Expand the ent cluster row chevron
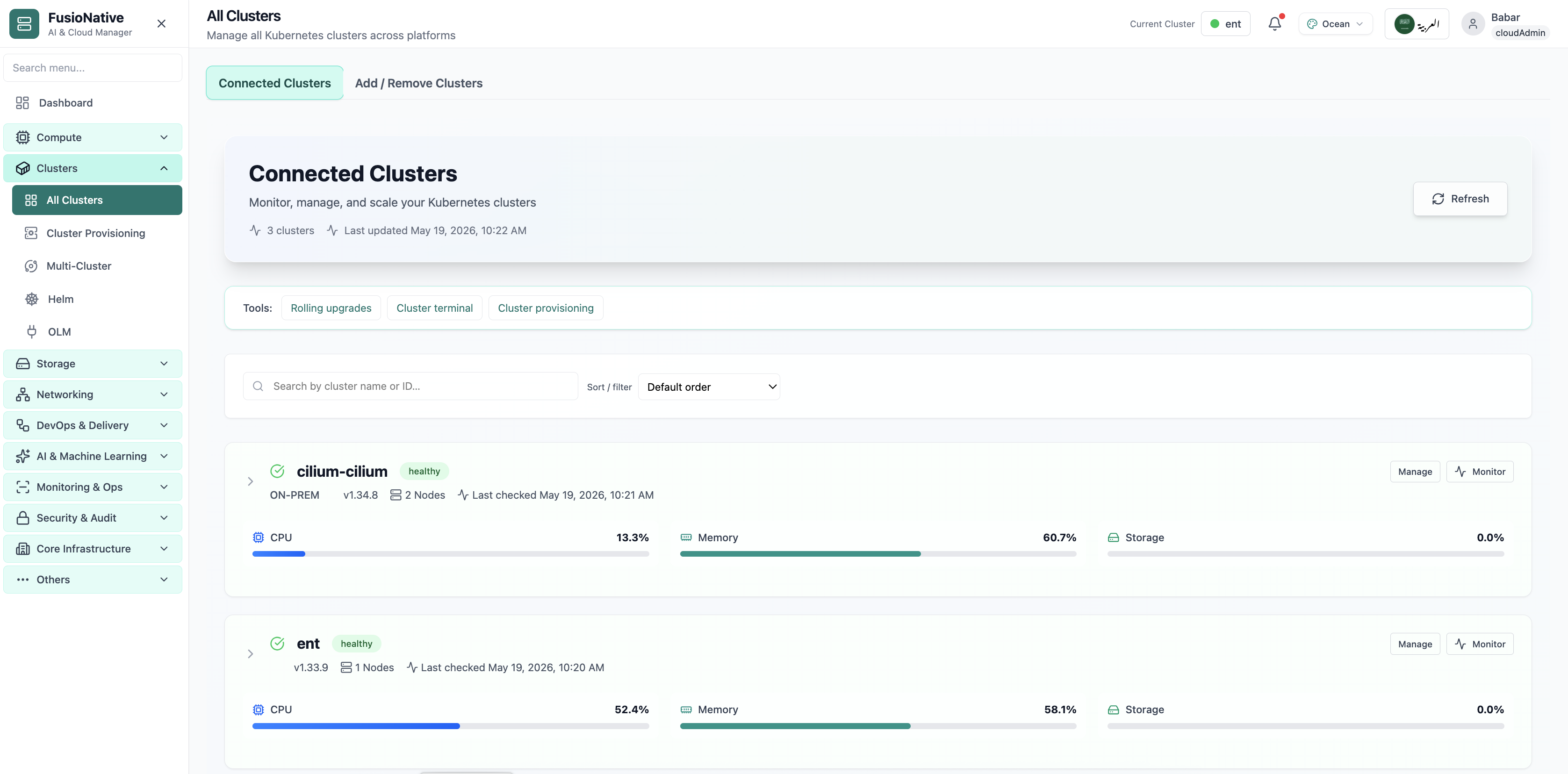This screenshot has width=1568, height=774. point(250,653)
